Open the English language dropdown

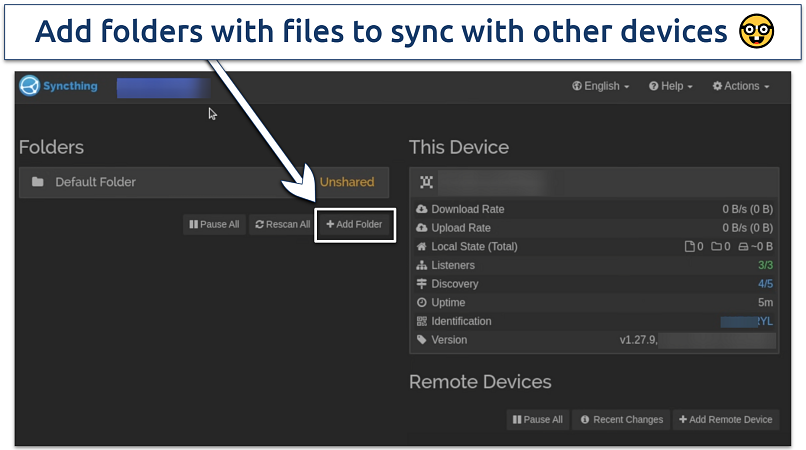[x=601, y=86]
